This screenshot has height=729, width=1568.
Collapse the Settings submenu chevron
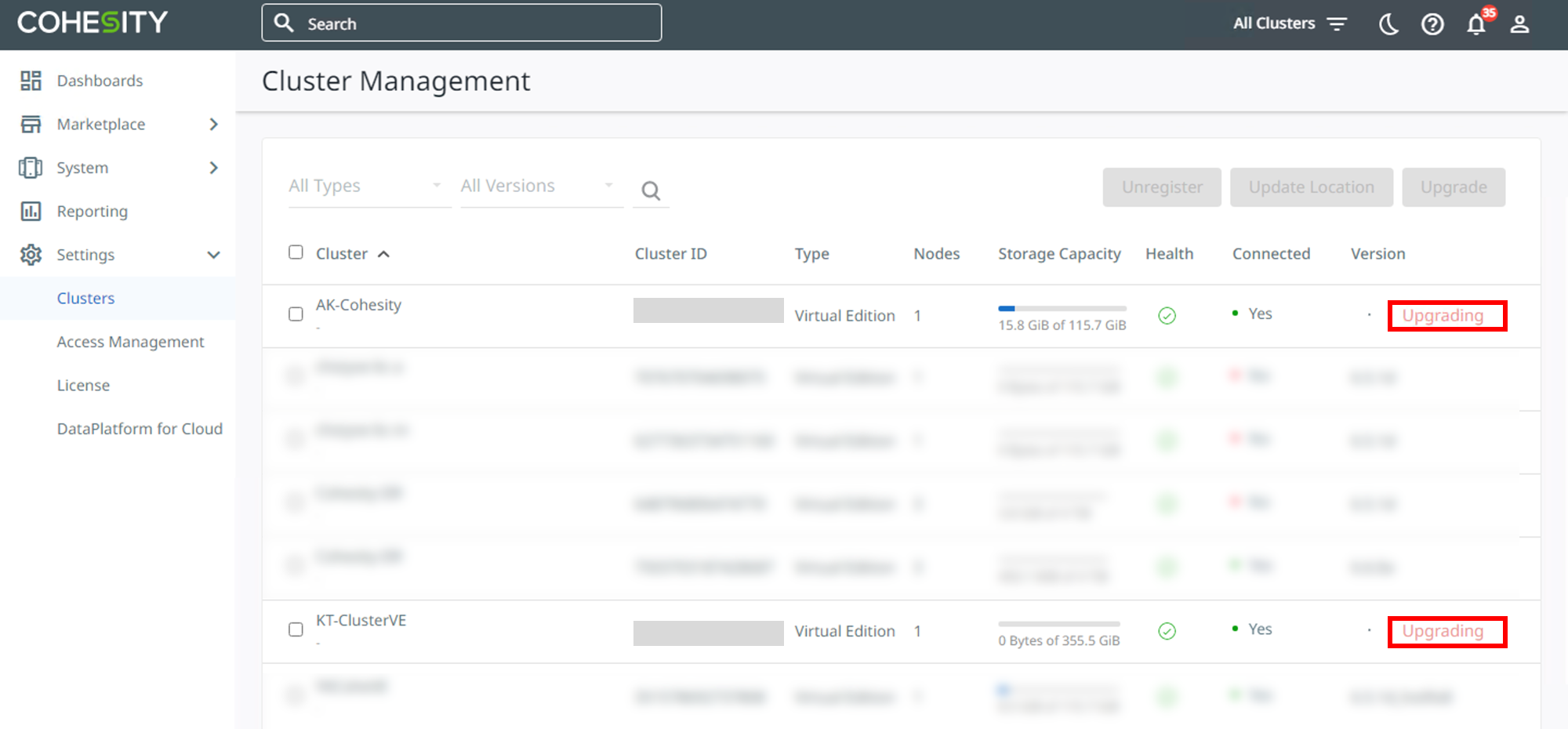click(214, 255)
